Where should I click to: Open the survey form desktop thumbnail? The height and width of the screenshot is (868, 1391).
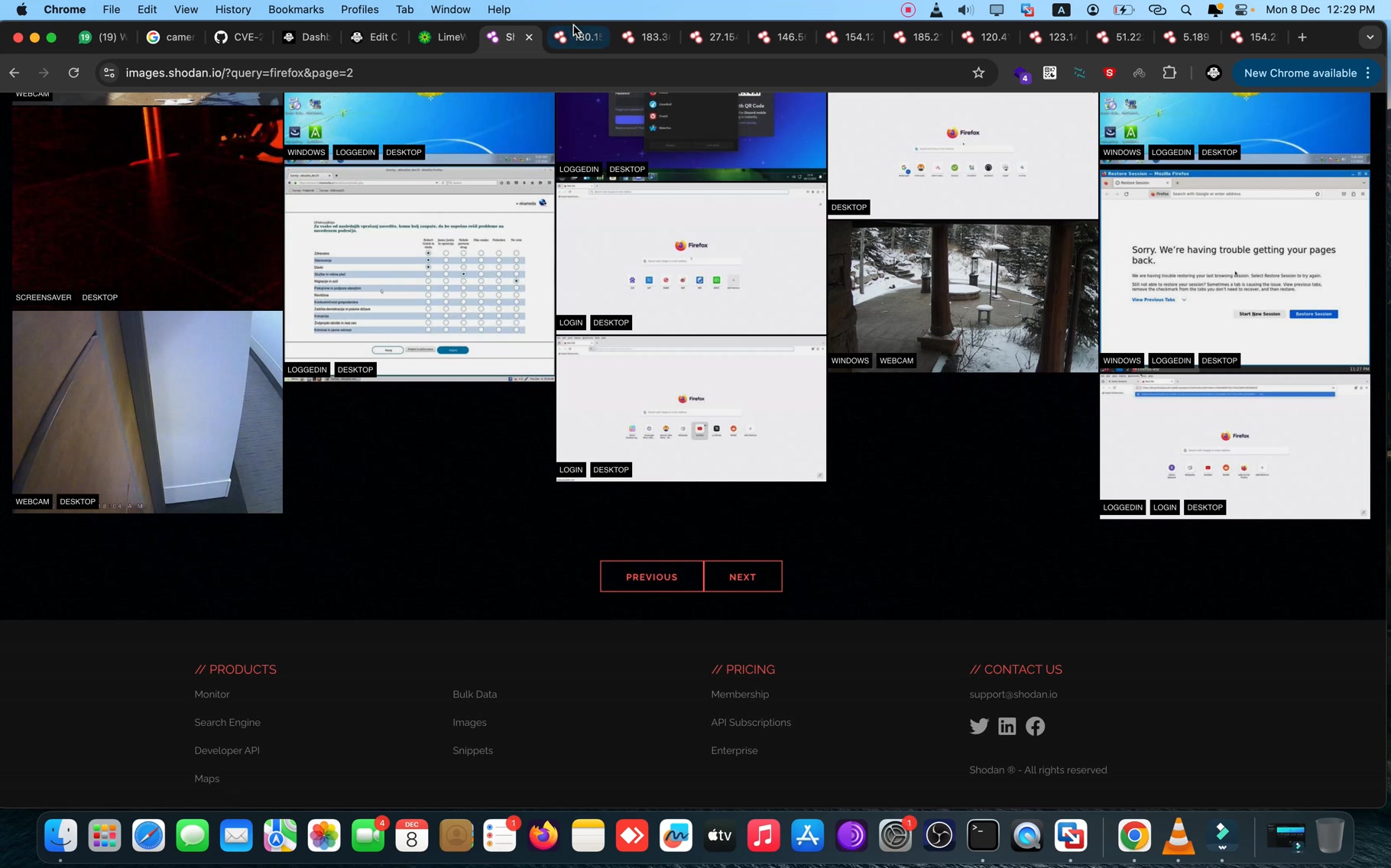pos(419,274)
